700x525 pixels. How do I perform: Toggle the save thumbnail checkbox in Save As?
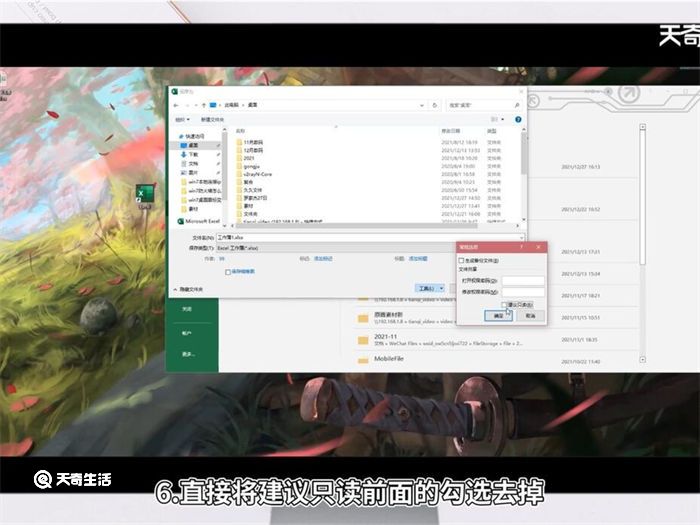[228, 271]
